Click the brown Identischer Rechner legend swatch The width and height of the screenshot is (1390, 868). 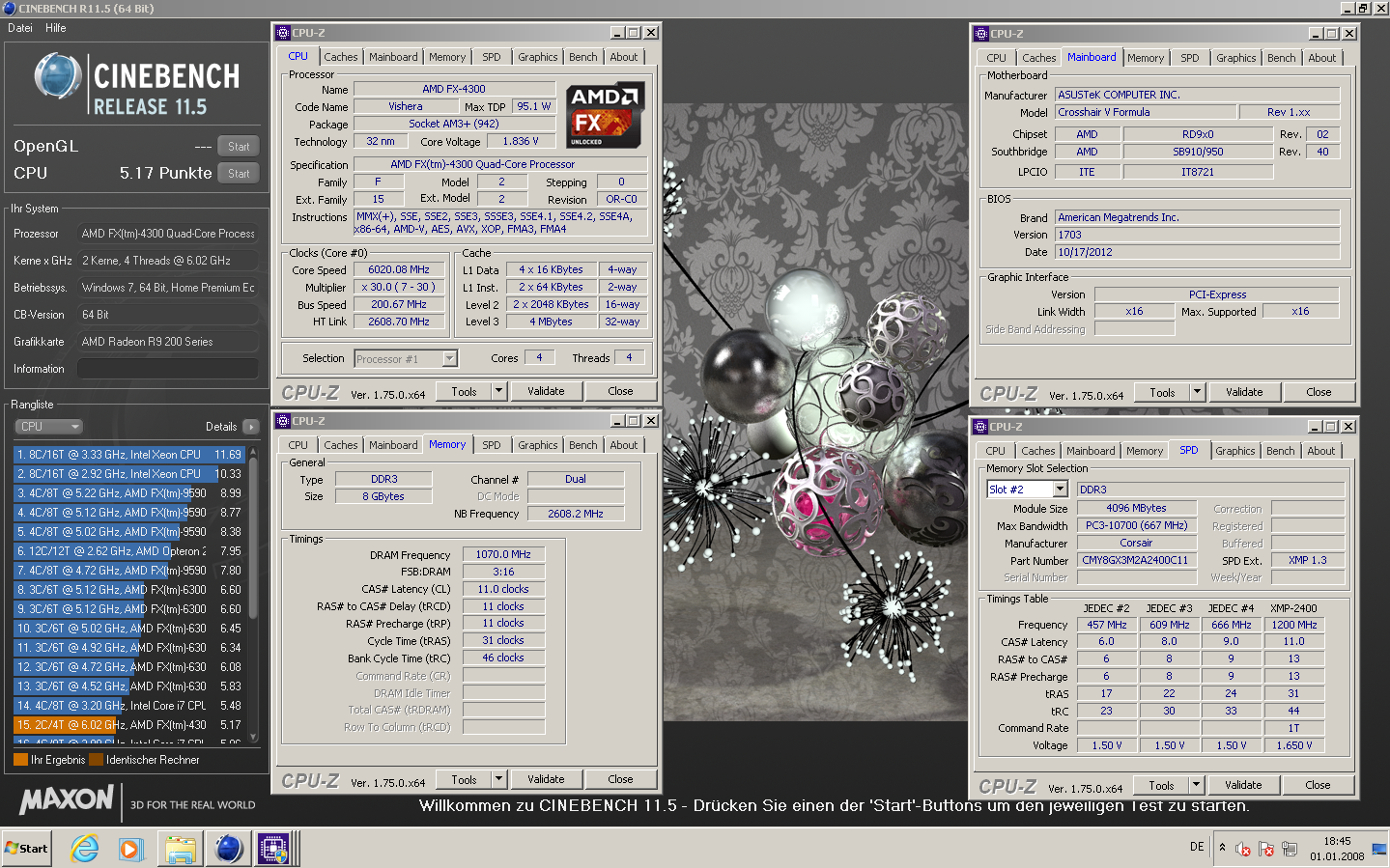point(96,760)
